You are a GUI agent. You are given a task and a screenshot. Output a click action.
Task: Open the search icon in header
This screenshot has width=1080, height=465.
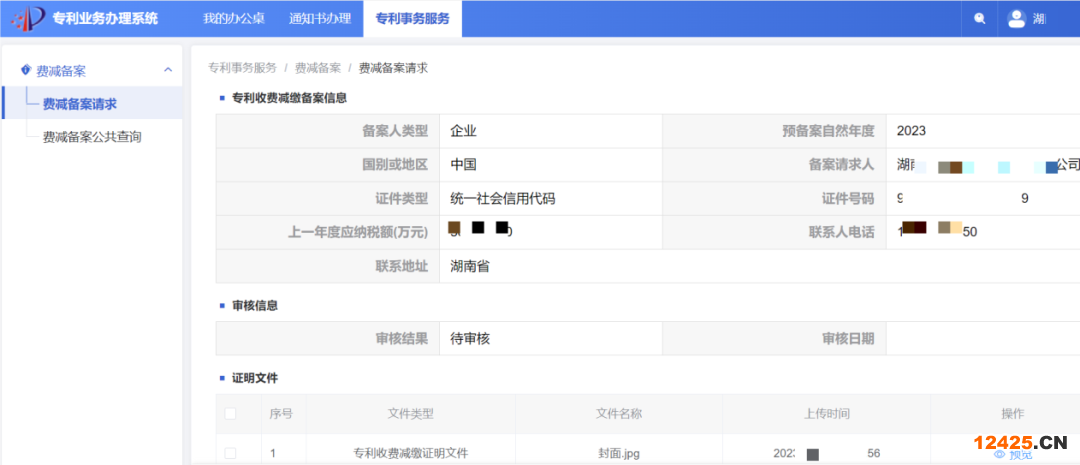pyautogui.click(x=979, y=19)
